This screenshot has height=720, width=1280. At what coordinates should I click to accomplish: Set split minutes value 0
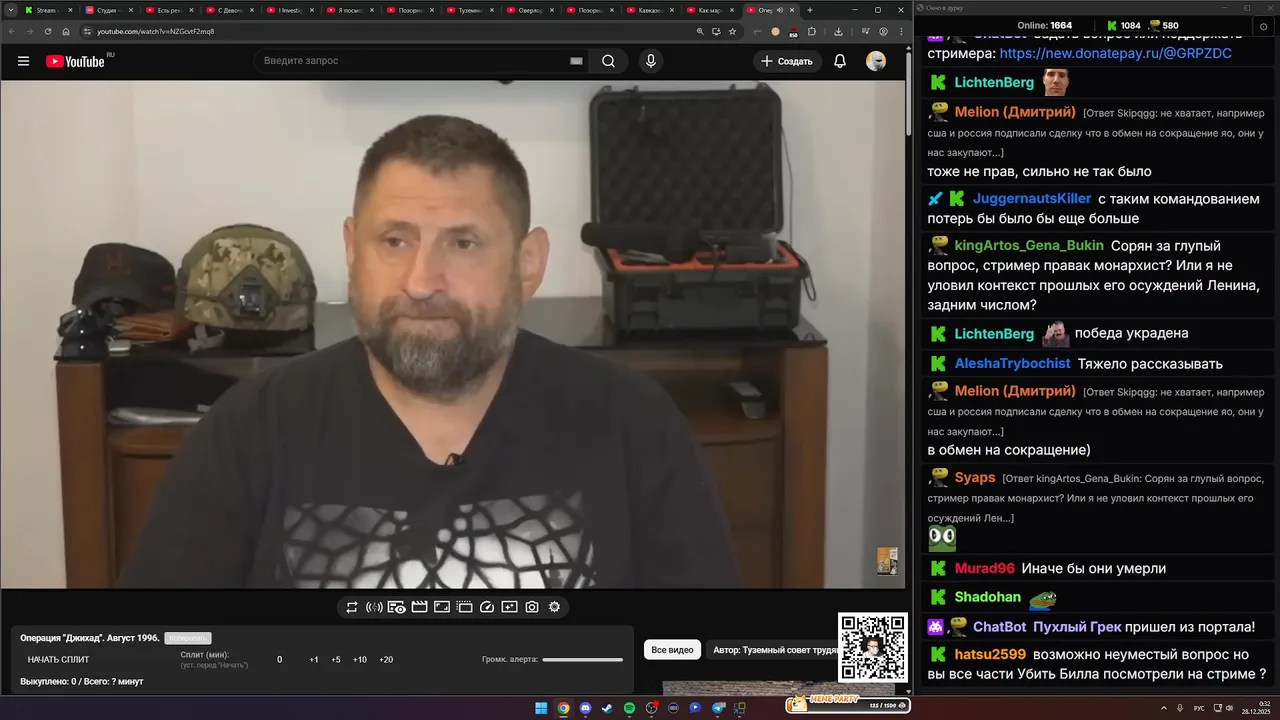pyautogui.click(x=279, y=660)
